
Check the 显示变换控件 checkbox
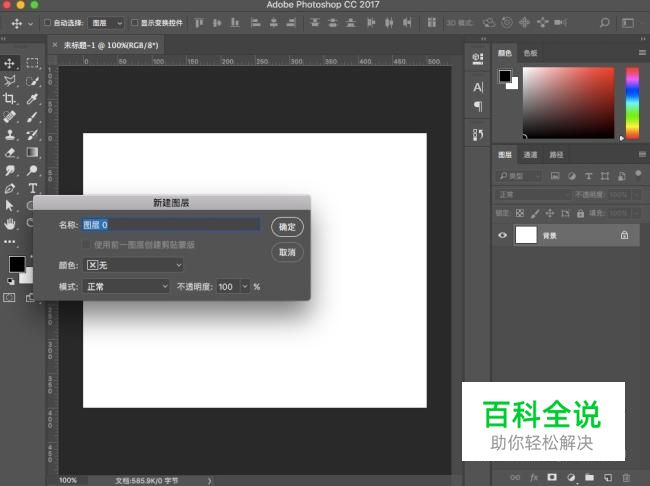(x=135, y=22)
